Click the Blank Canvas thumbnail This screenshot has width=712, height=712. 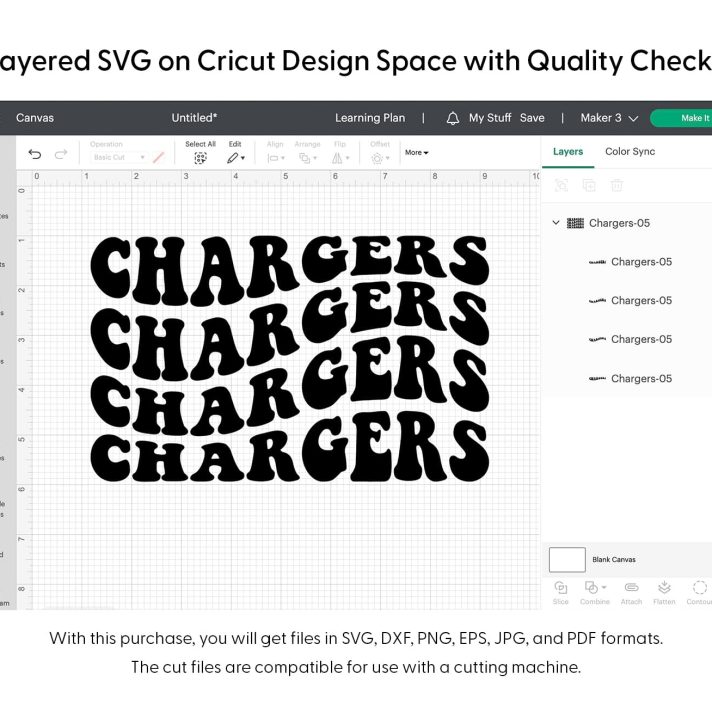coord(567,559)
